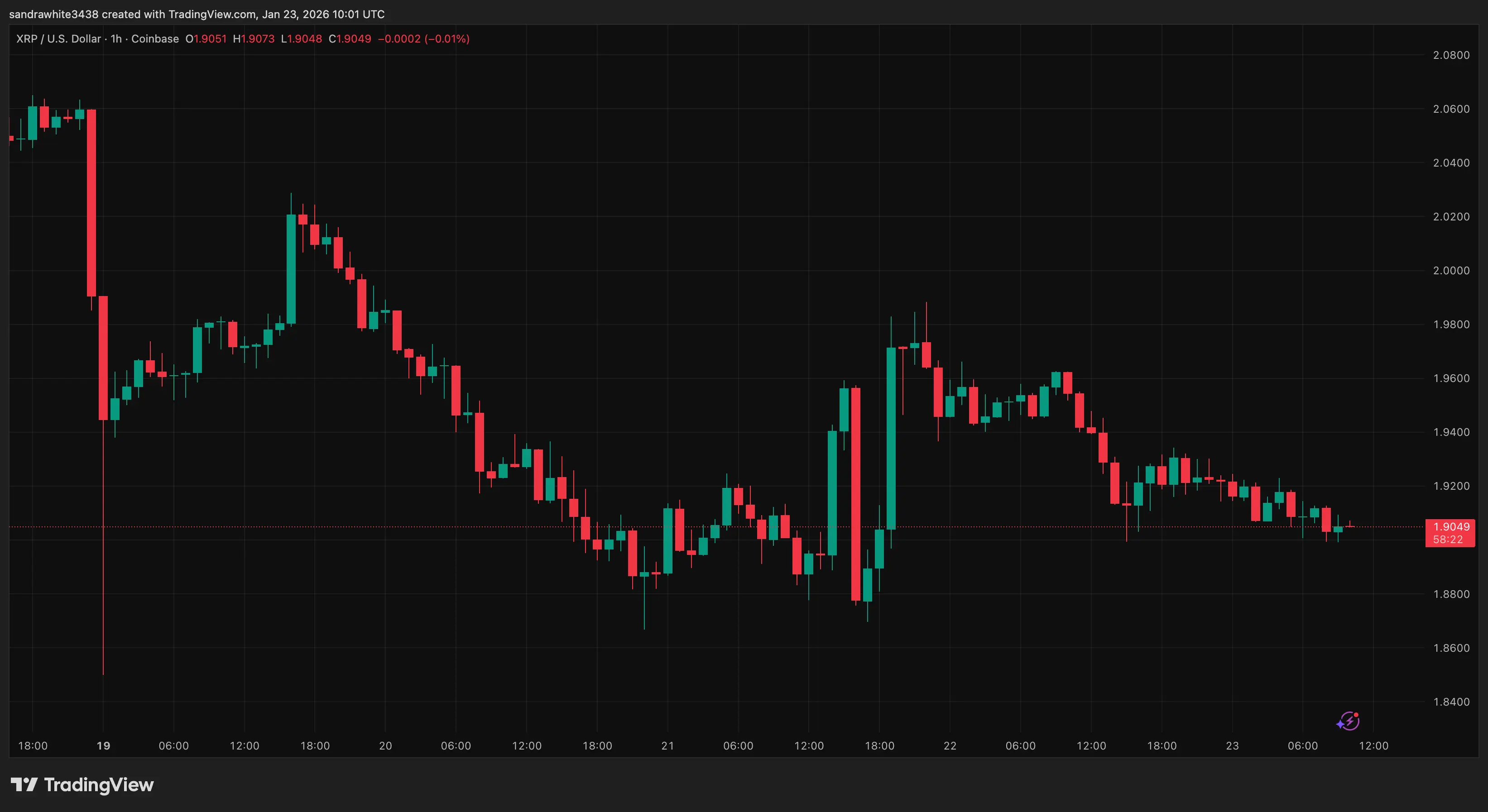Click the high price value H1.9073
Image resolution: width=1488 pixels, height=812 pixels.
pos(254,38)
